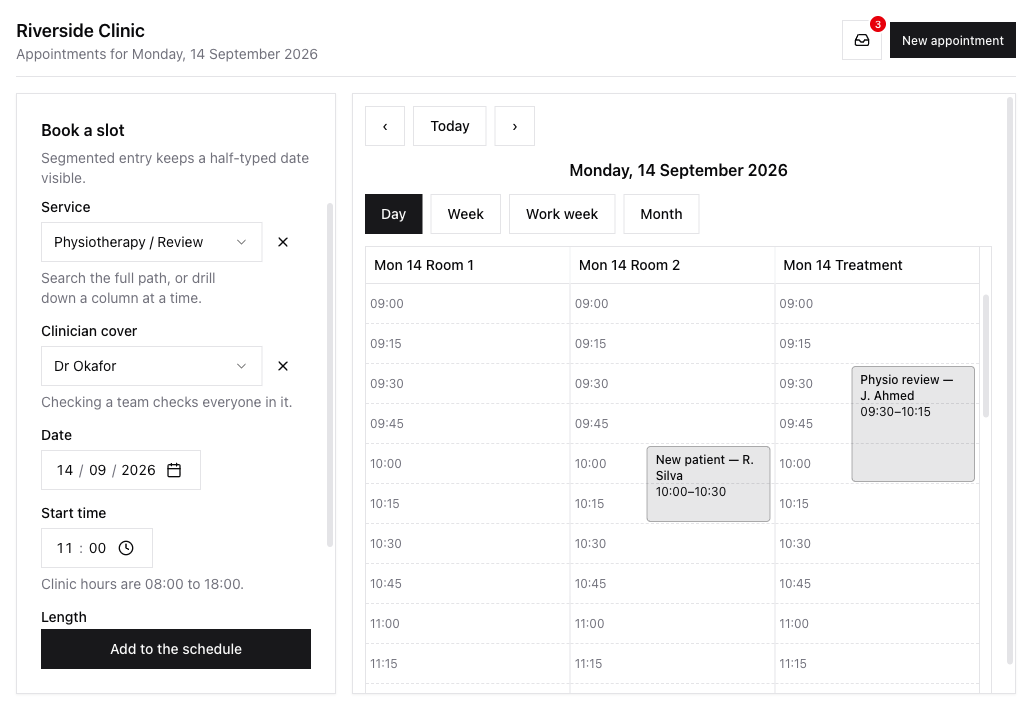Viewport: 1032px width, 710px height.
Task: Open the inbox notifications icon
Action: [x=862, y=40]
